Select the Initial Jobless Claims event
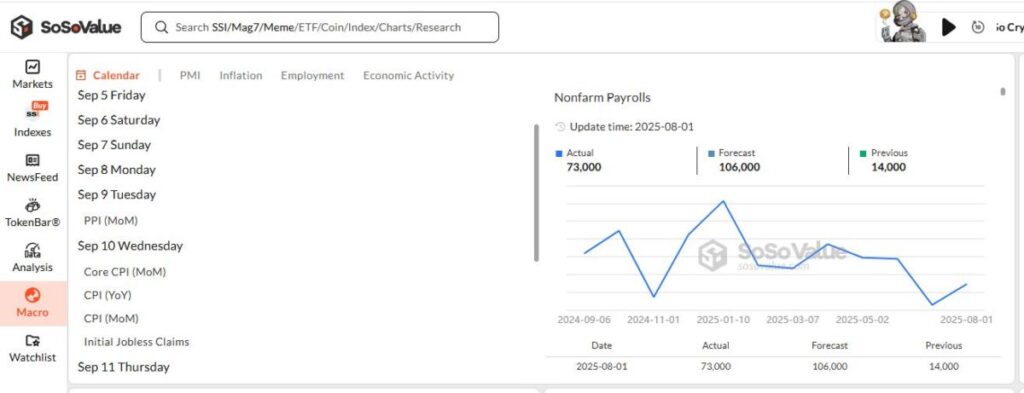This screenshot has height=393, width=1024. coord(136,341)
